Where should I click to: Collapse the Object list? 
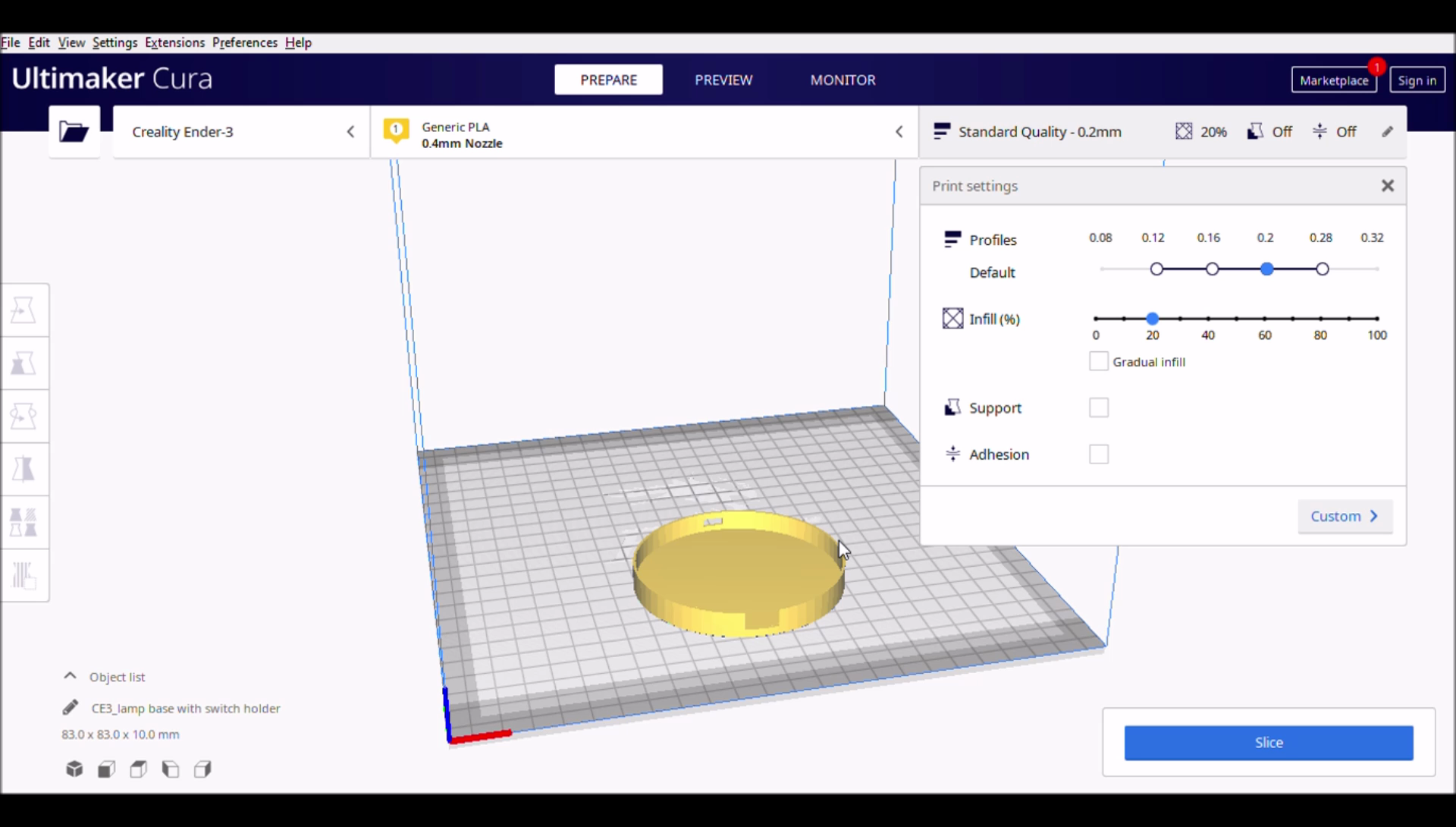[x=71, y=676]
